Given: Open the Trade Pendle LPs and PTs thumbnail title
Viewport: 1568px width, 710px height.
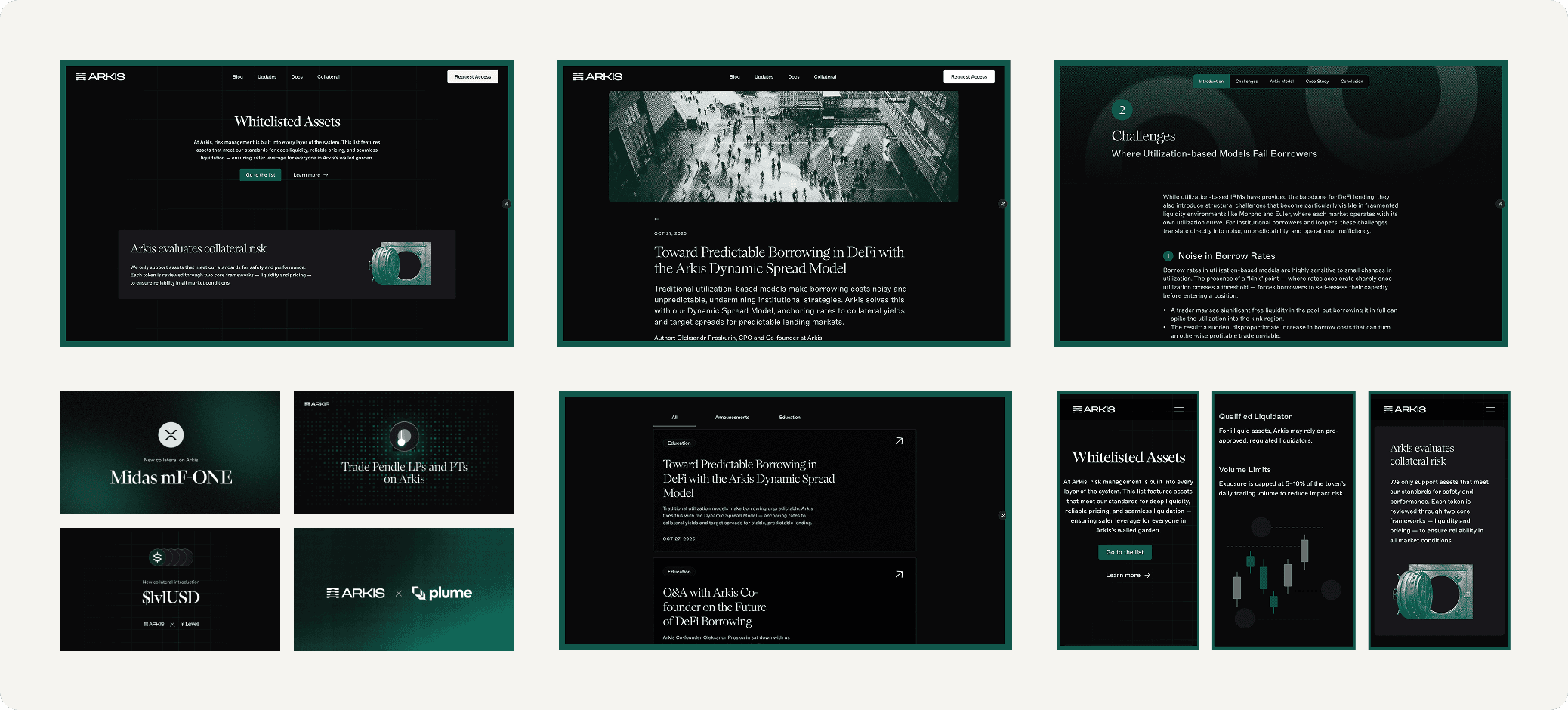Looking at the screenshot, I should tap(404, 472).
